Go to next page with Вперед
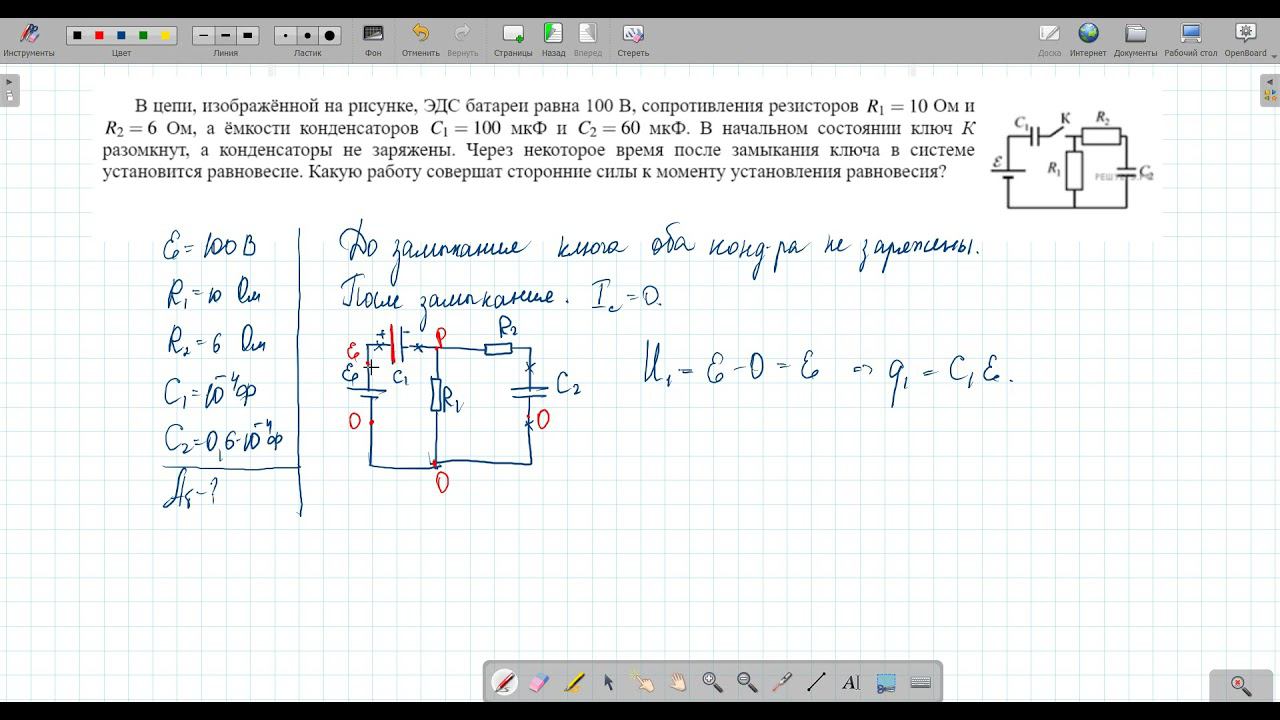This screenshot has width=1280, height=720. coord(588,38)
